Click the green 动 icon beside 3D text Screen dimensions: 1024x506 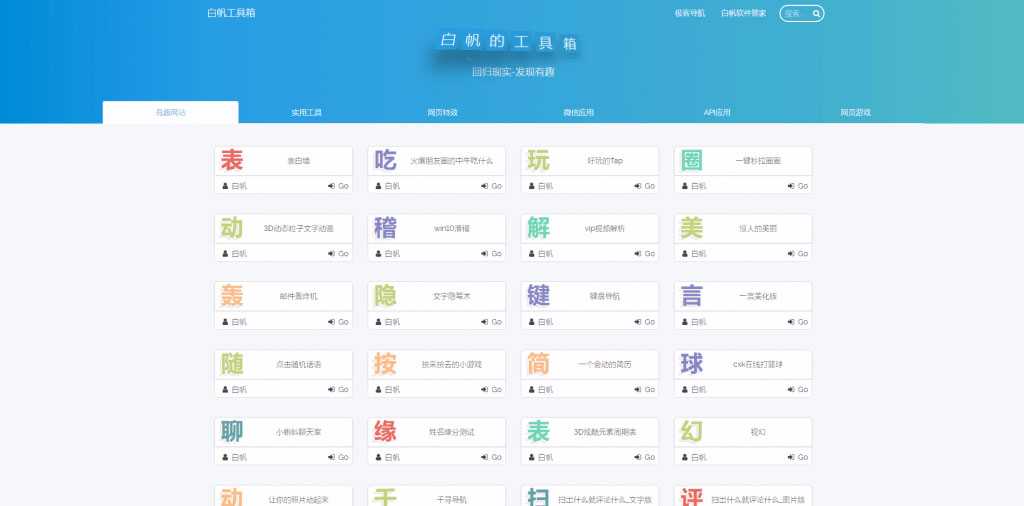click(x=232, y=228)
